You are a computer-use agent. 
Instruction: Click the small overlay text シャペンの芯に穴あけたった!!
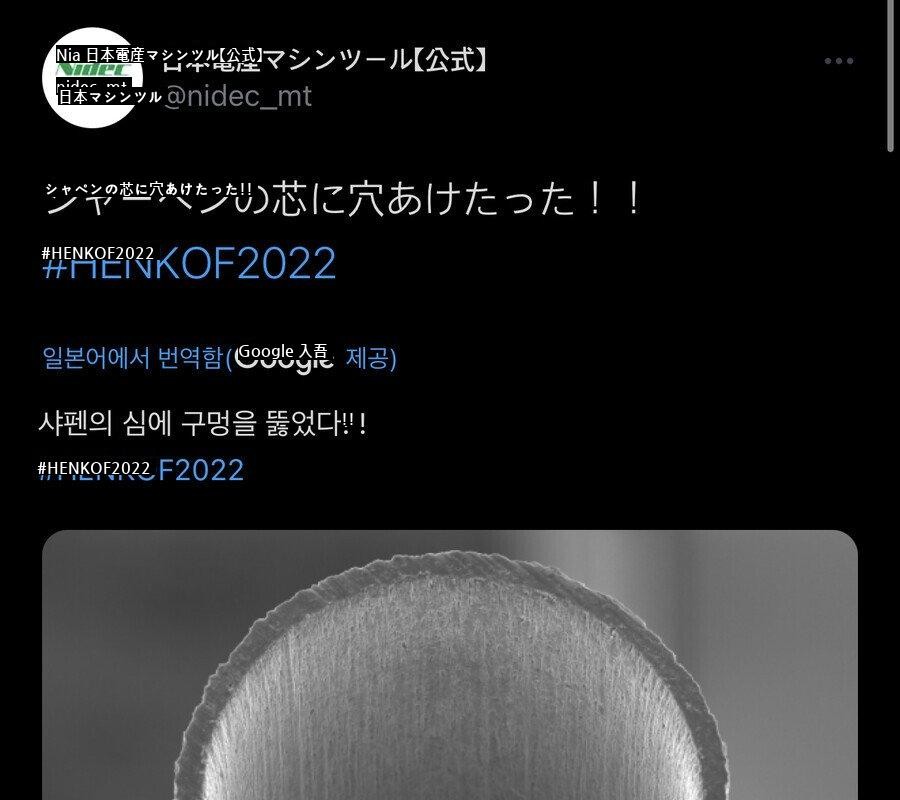point(149,189)
